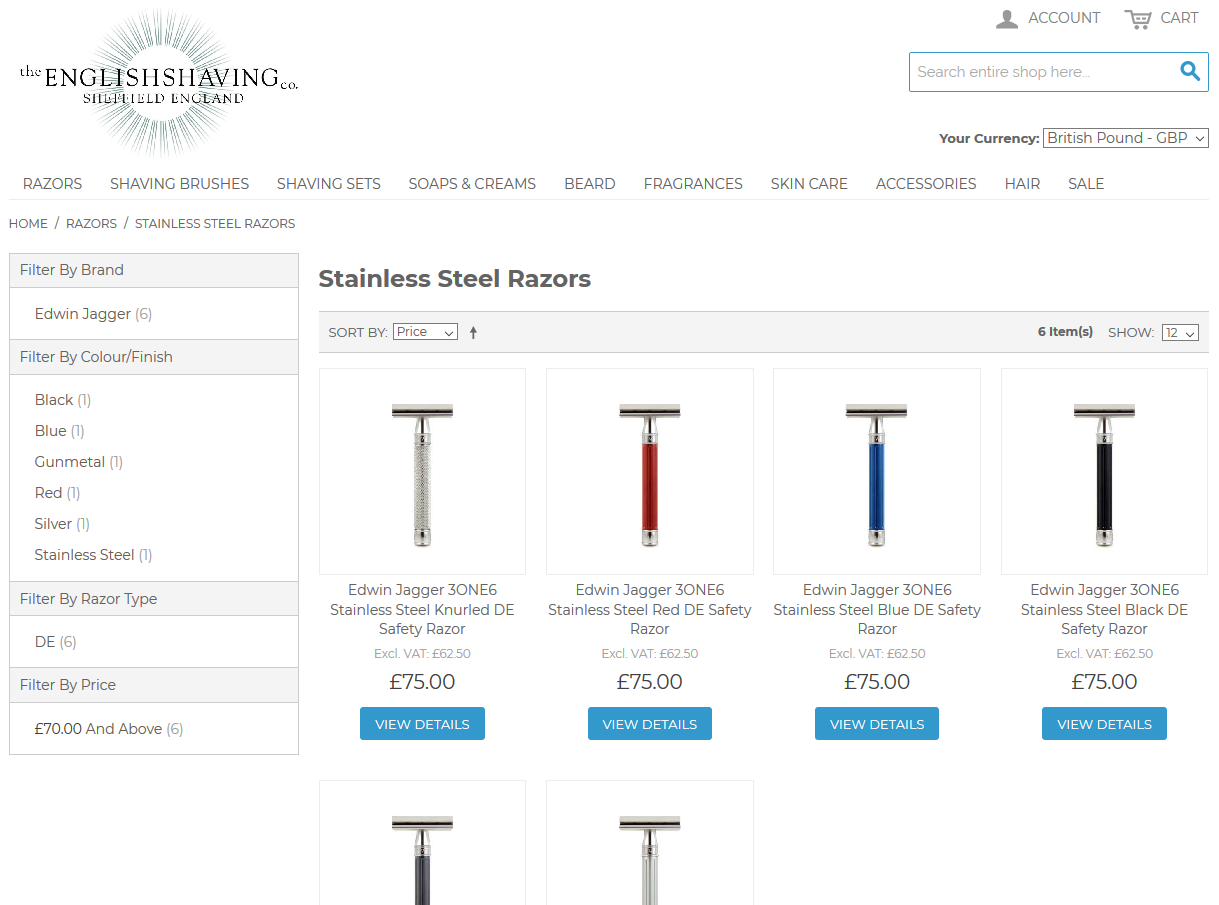Image resolution: width=1219 pixels, height=905 pixels.
Task: Filter by Red colour
Action: click(x=57, y=493)
